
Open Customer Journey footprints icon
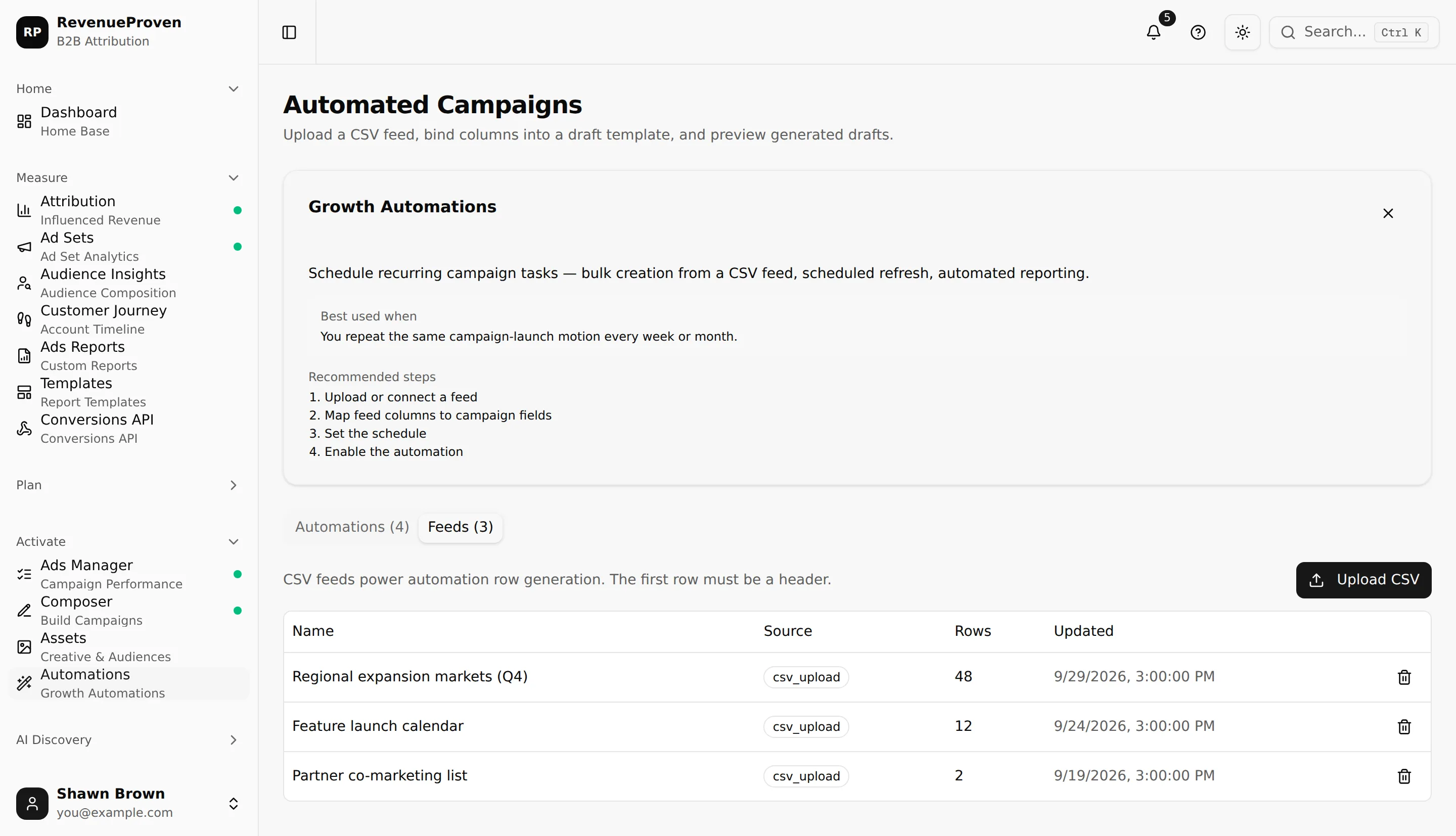(x=24, y=319)
